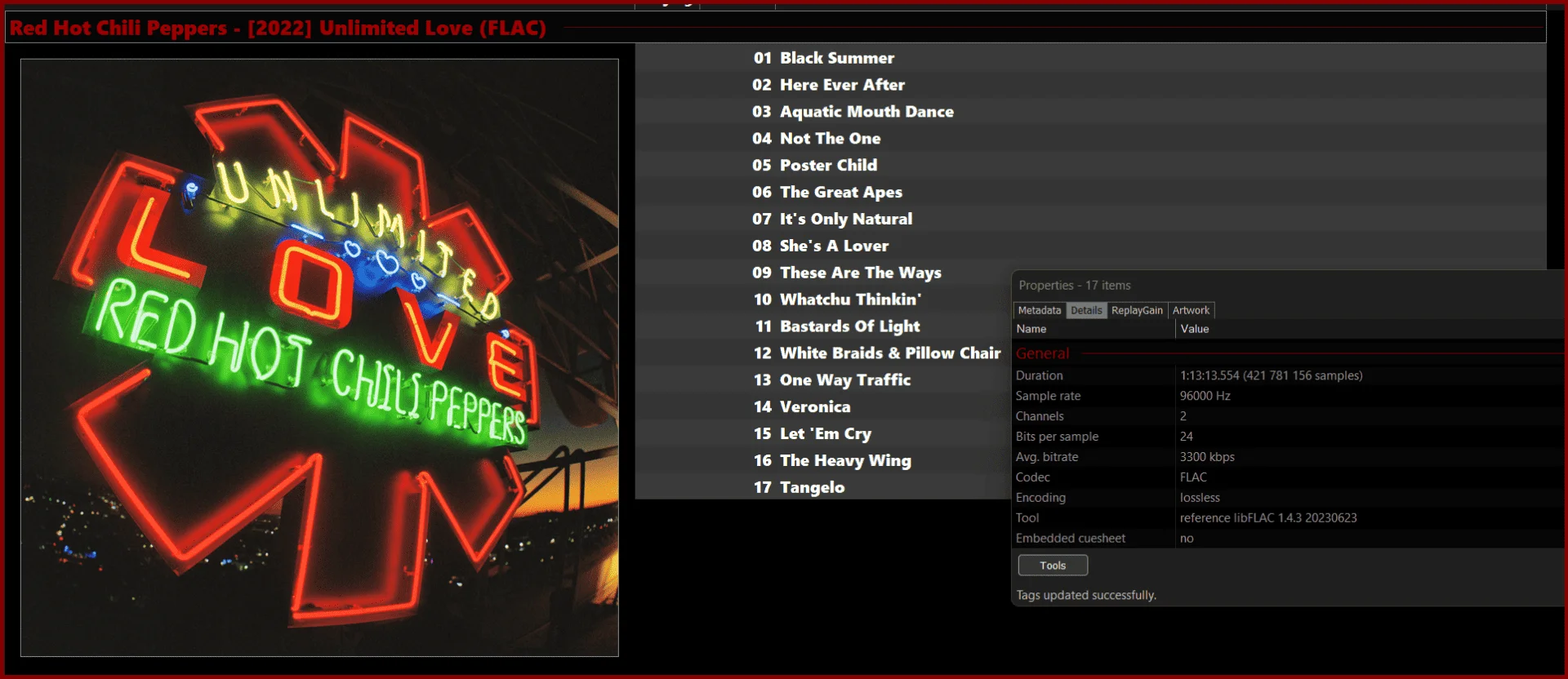The height and width of the screenshot is (679, 1568).
Task: Switch to the Metadata tab
Action: pyautogui.click(x=1039, y=310)
